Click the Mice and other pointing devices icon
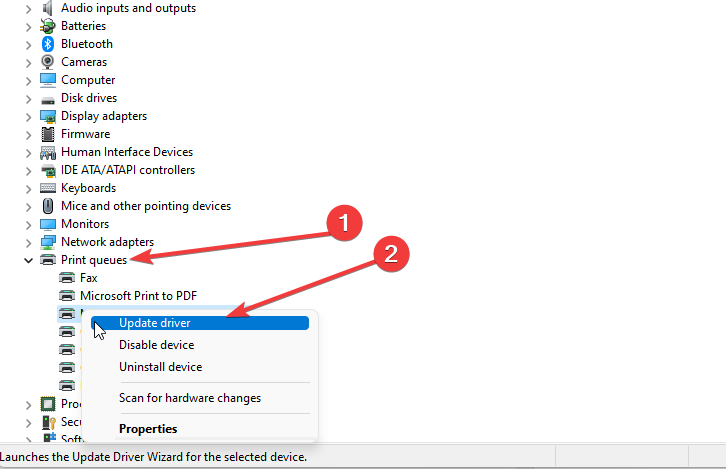Image resolution: width=726 pixels, height=469 pixels. pyautogui.click(x=48, y=206)
